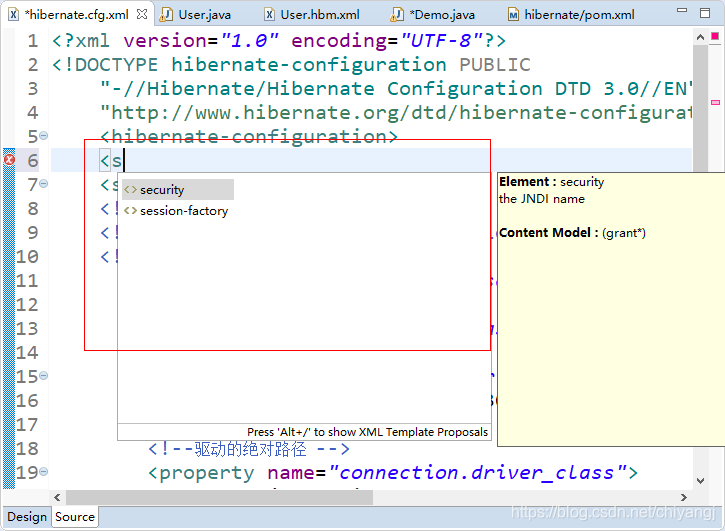Click the horizontal scrollbar thumb
Screen dimensions: 725x531
(x=219, y=498)
